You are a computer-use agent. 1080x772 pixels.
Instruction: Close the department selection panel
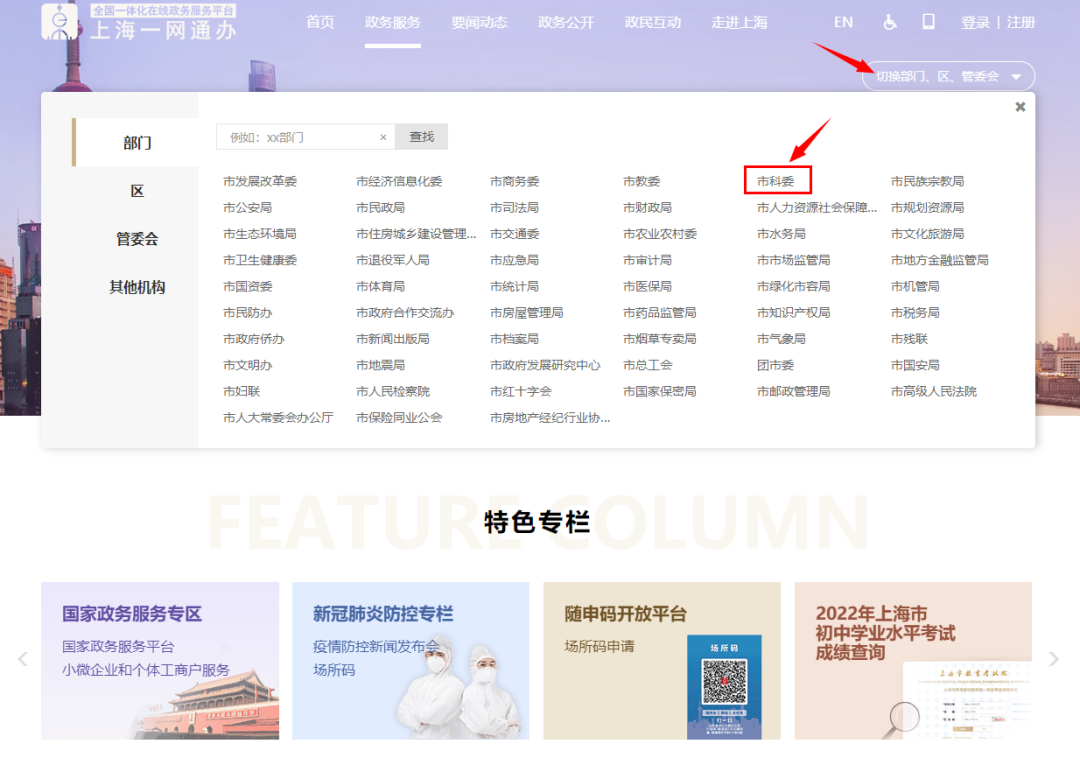click(x=1020, y=107)
